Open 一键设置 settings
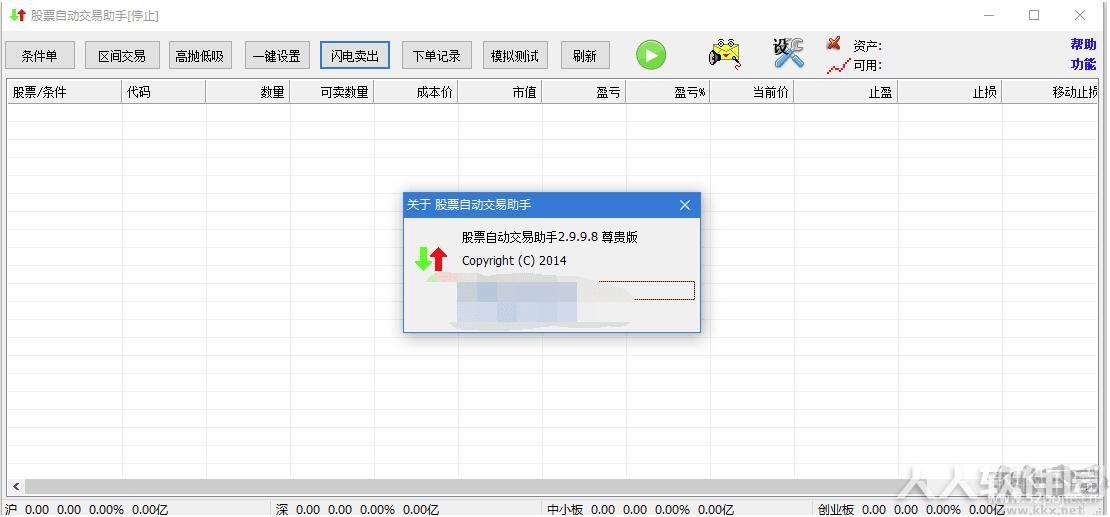The image size is (1110, 517). pyautogui.click(x=277, y=55)
